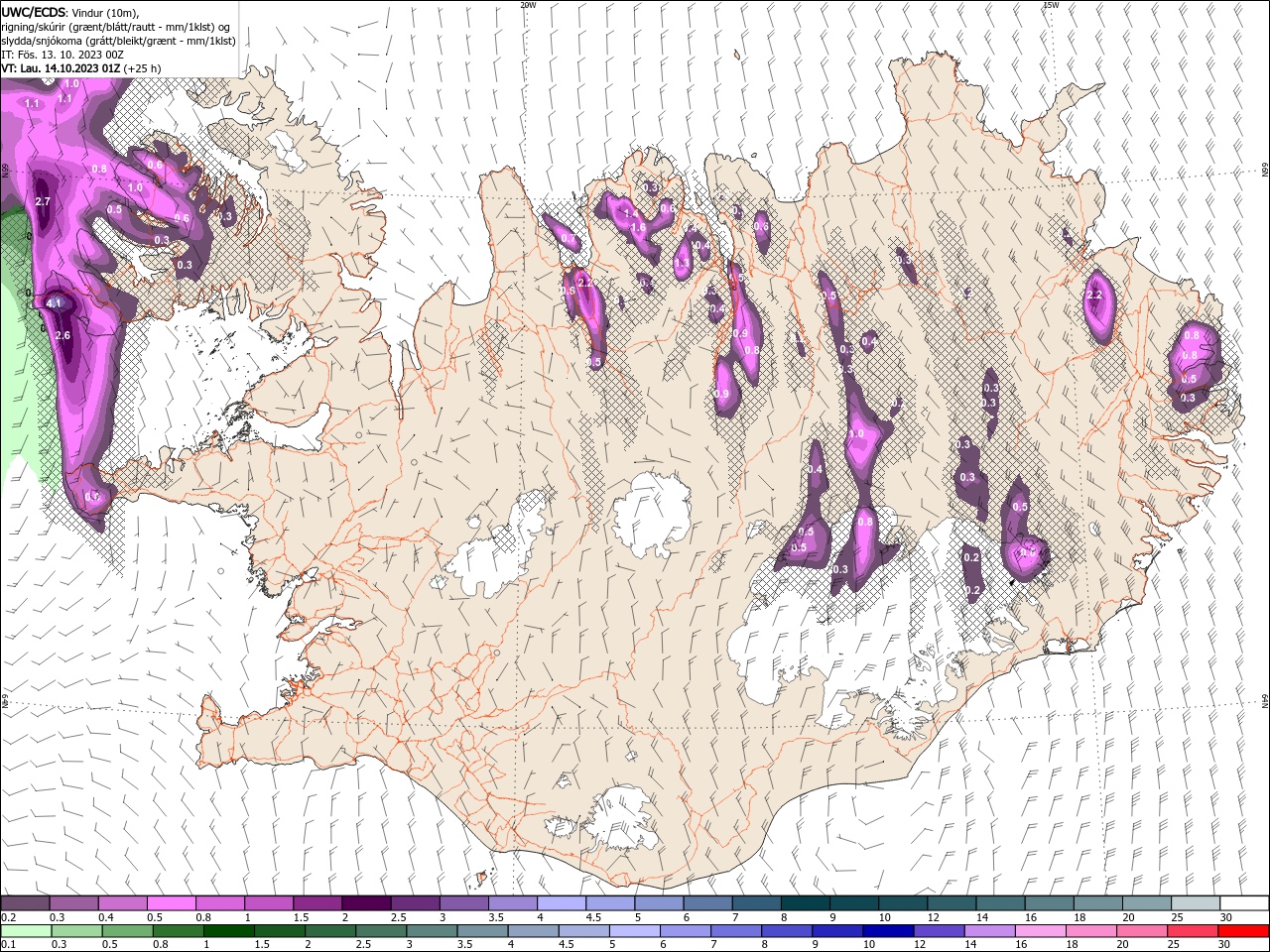Select the '1.6' value on the northern peninsula
Screen dimensions: 1270x952
pyautogui.click(x=639, y=228)
